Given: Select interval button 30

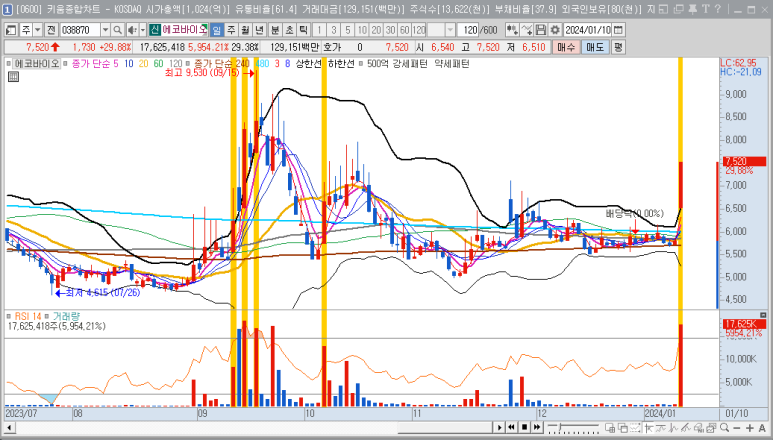Looking at the screenshot, I should [390, 30].
